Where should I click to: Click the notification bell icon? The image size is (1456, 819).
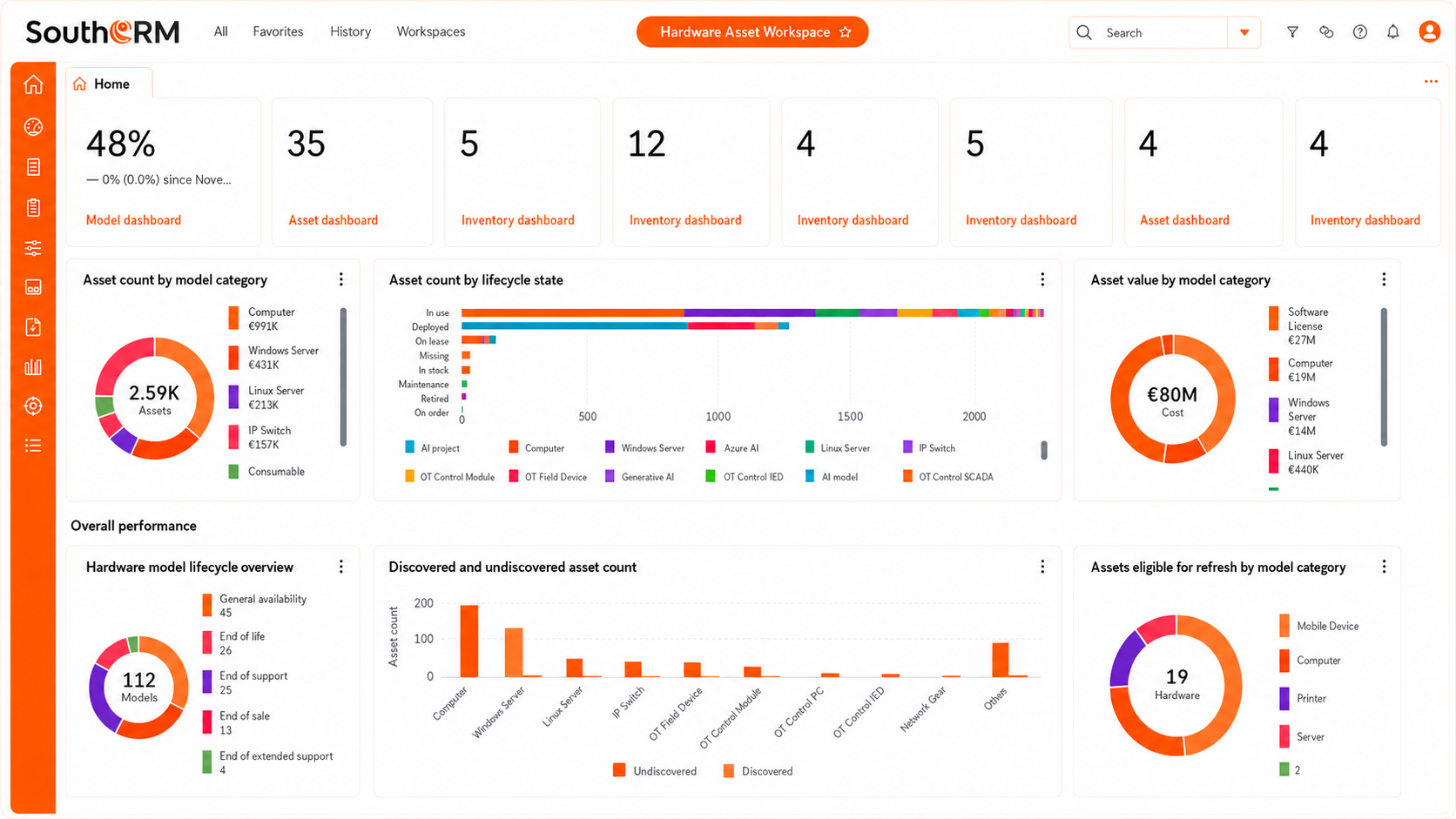tap(1393, 32)
